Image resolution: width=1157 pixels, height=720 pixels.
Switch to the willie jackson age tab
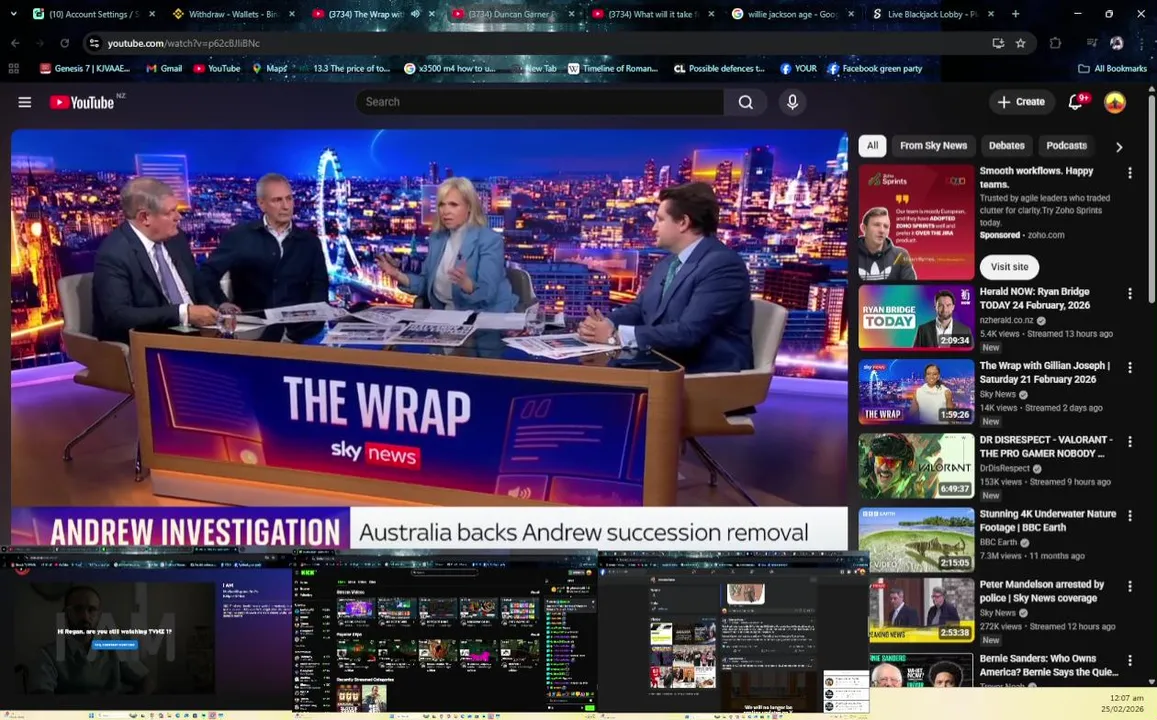click(x=790, y=14)
